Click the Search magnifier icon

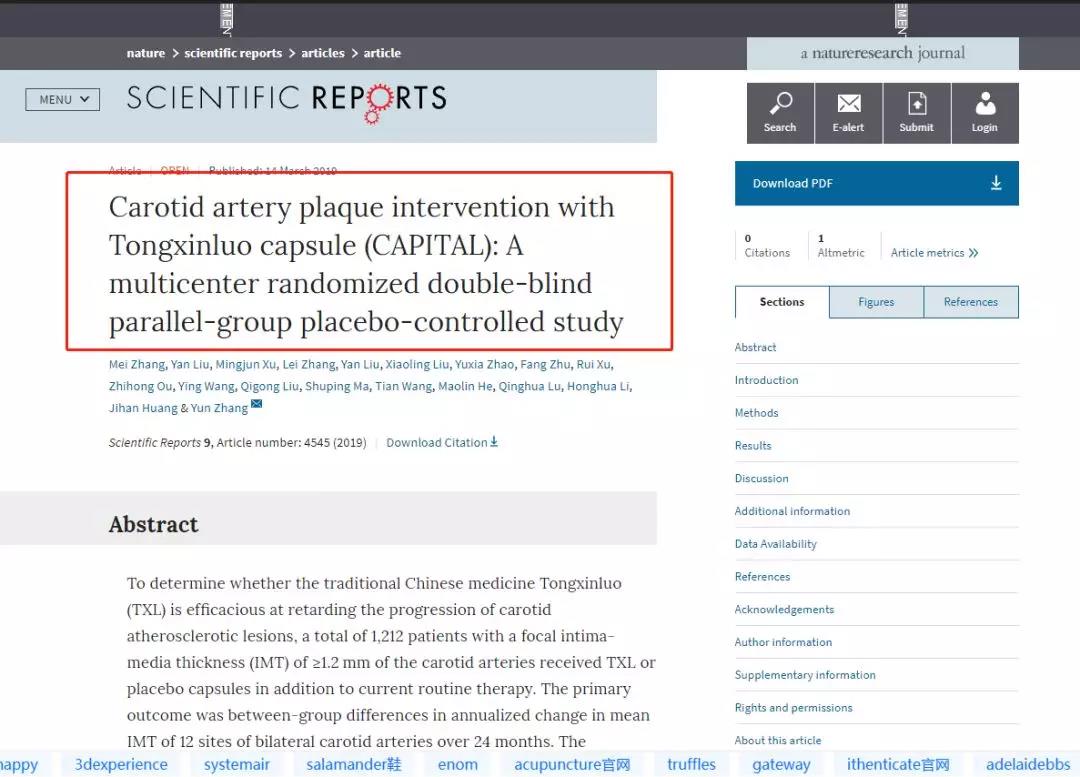[x=780, y=104]
